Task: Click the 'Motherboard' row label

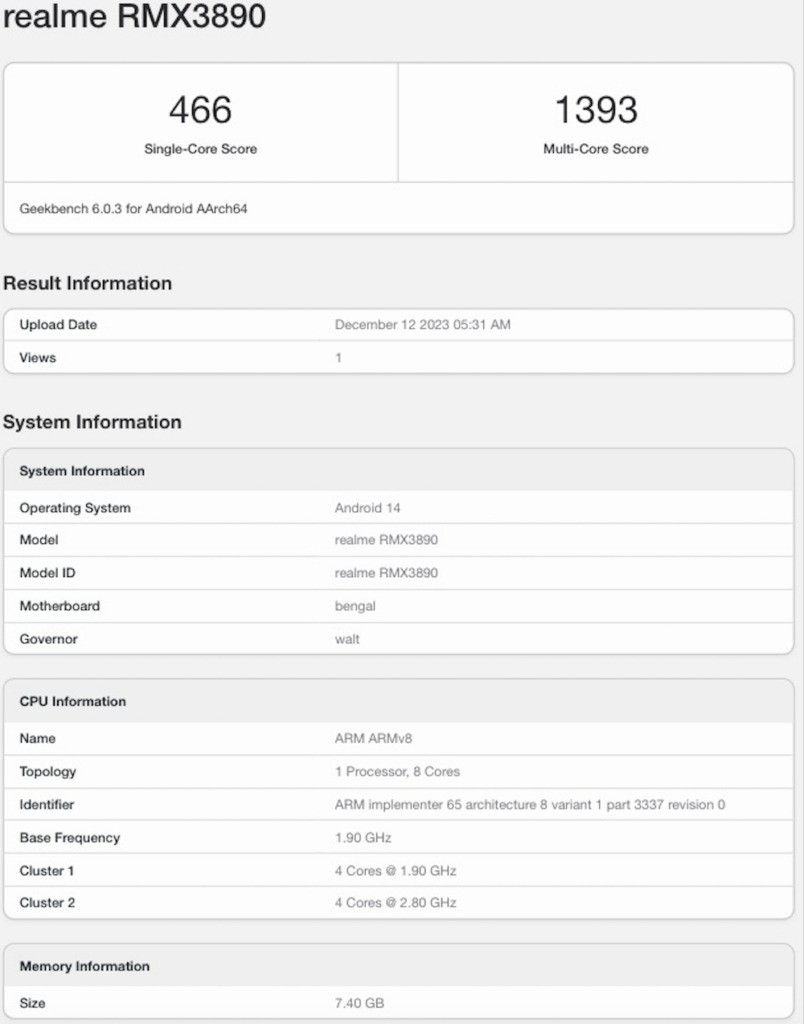Action: click(60, 606)
